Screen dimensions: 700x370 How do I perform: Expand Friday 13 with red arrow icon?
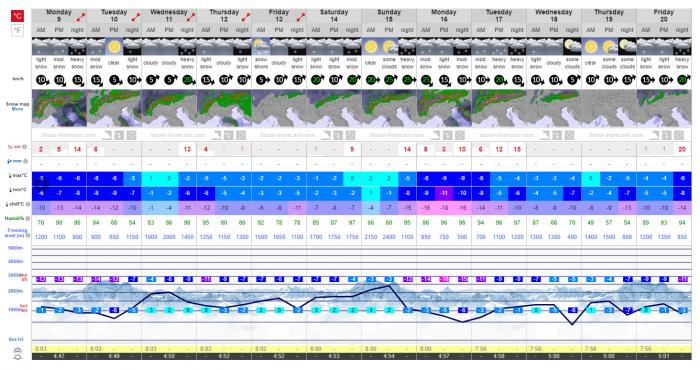(x=301, y=17)
